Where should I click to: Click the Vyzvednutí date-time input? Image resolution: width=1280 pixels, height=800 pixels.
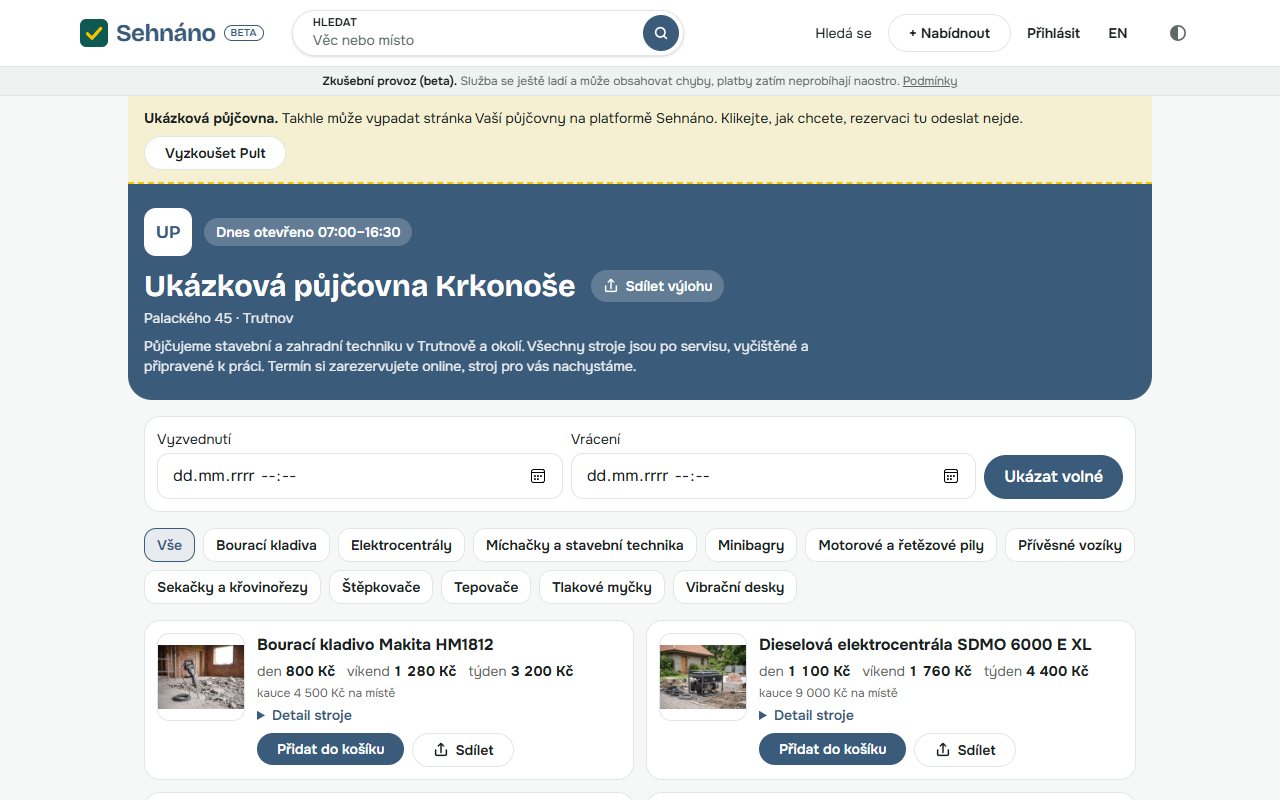(360, 476)
